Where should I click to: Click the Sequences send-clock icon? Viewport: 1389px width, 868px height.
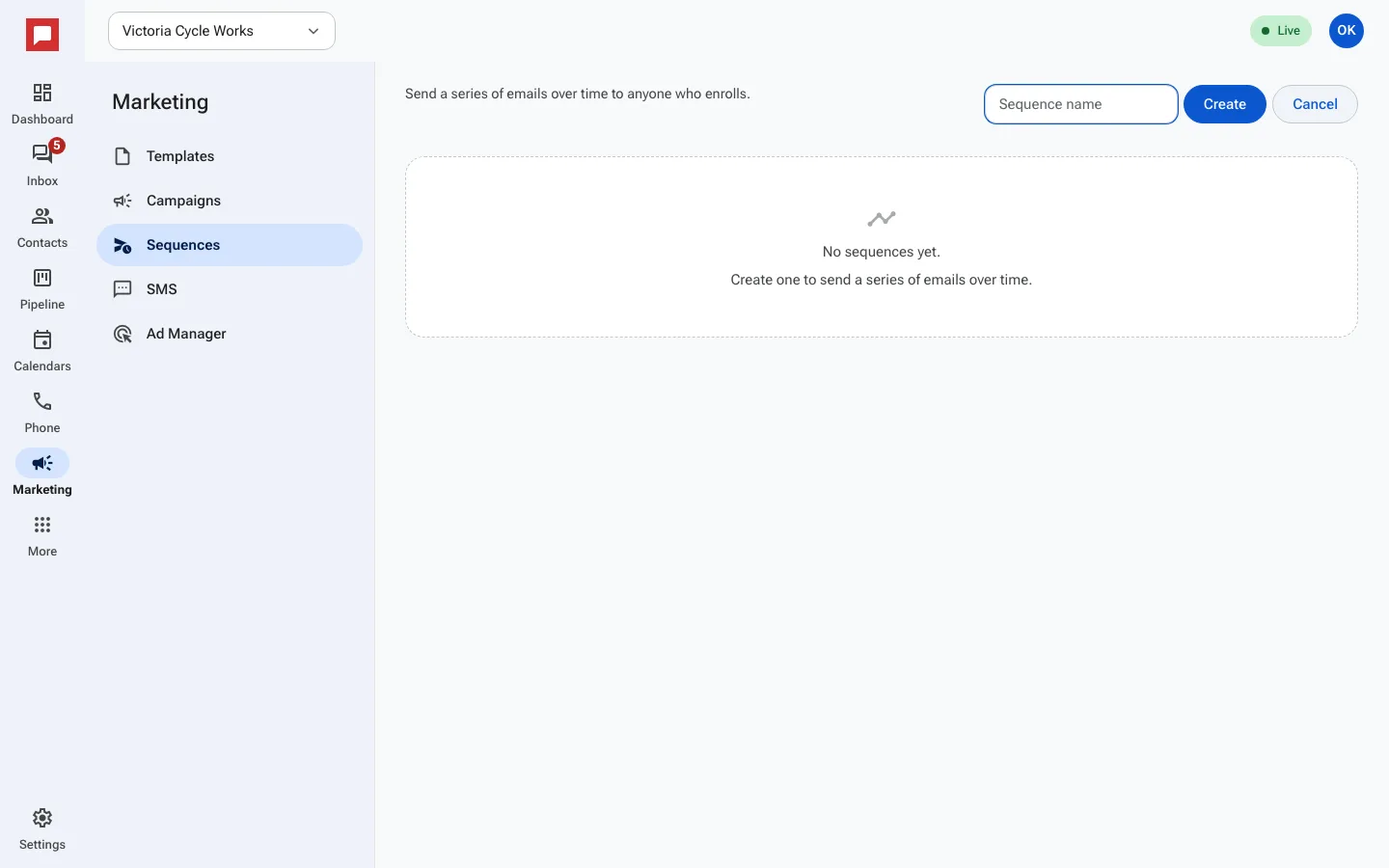click(123, 245)
